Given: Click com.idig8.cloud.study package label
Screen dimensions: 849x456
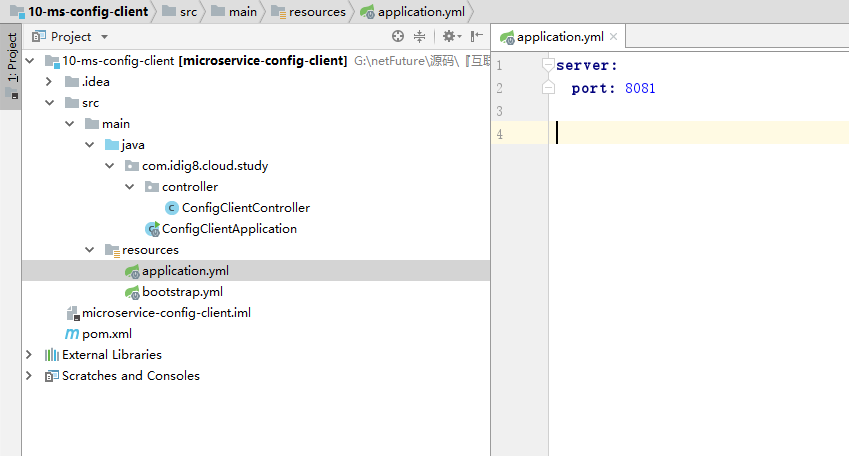Looking at the screenshot, I should point(205,166).
